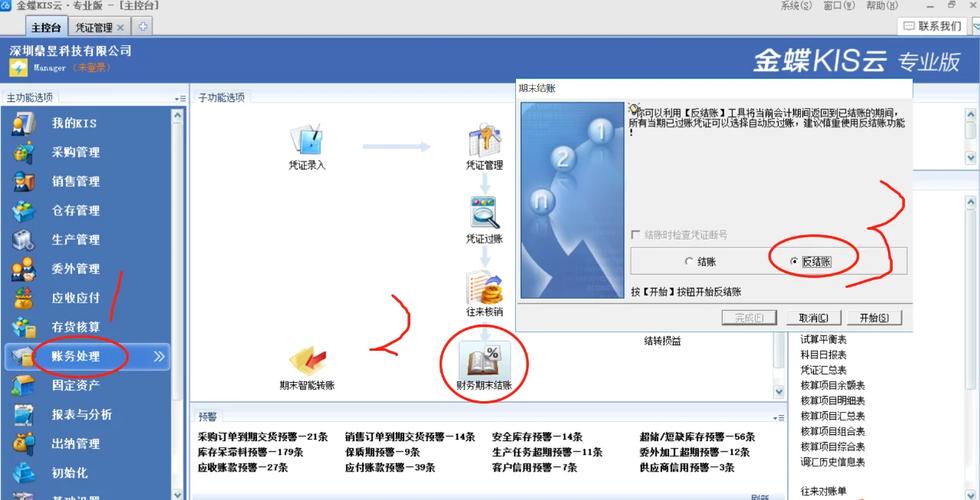Open 固定资产 module icon
980x500 pixels.
tap(24, 386)
